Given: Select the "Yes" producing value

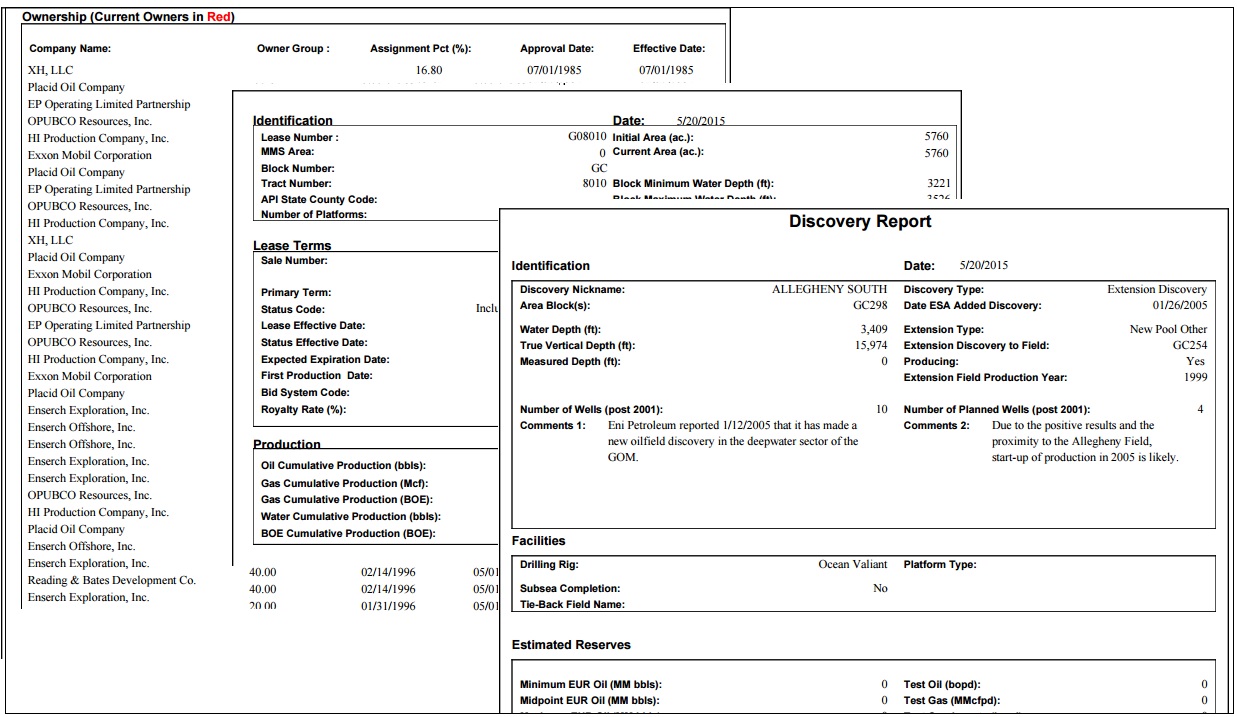Looking at the screenshot, I should point(1196,362).
